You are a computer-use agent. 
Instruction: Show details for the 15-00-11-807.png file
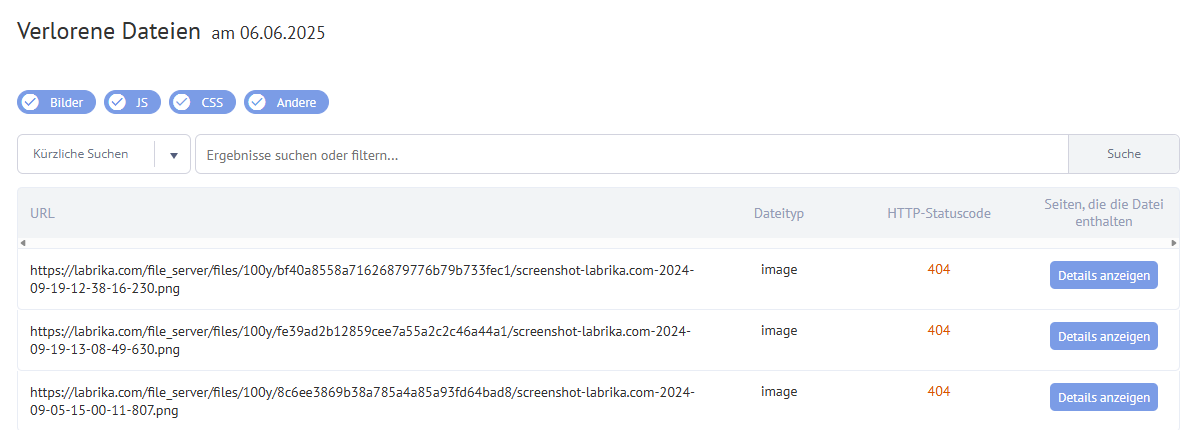pyautogui.click(x=1103, y=397)
